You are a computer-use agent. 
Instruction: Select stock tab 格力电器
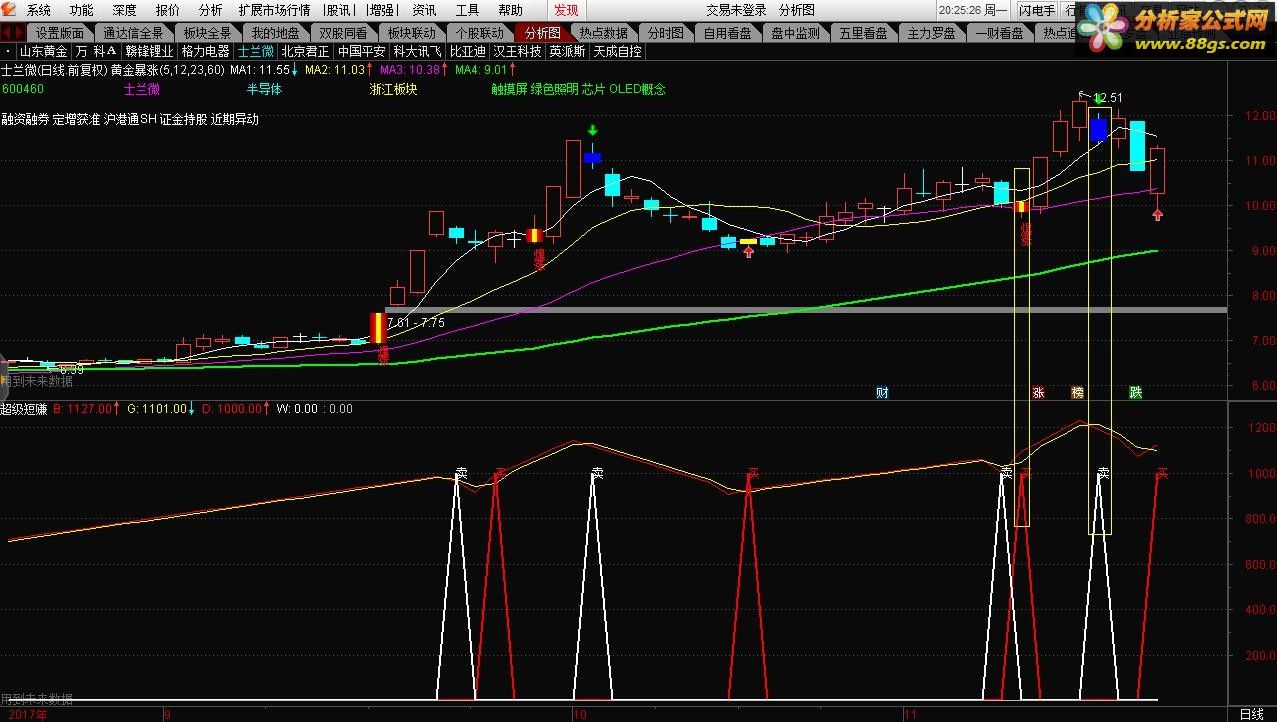coord(206,51)
